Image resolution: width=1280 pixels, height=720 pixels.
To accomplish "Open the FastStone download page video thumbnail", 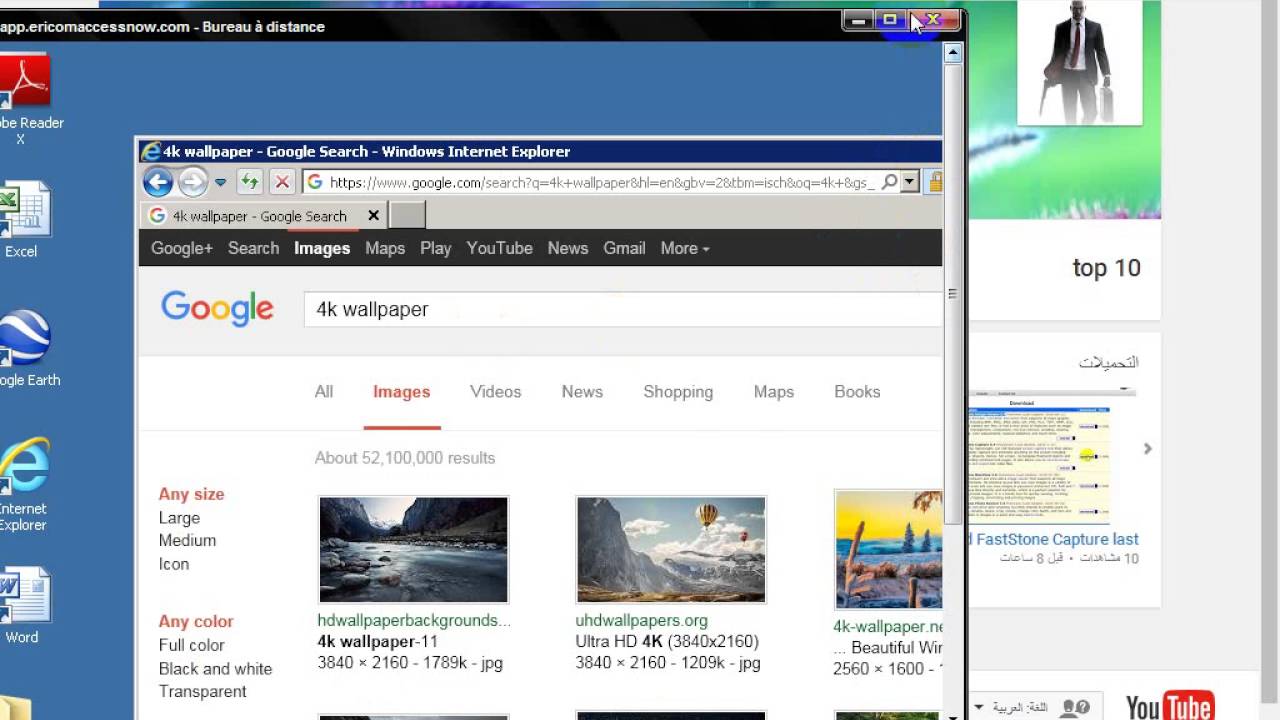I will tap(1039, 457).
